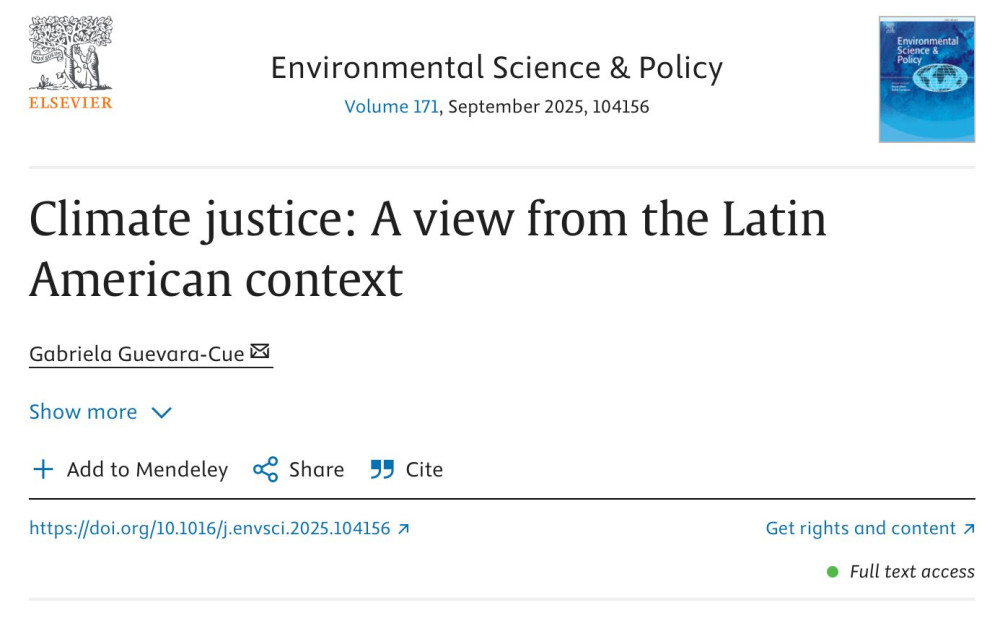This screenshot has height=631, width=1000.
Task: Open sharing options via the Share icon
Action: pos(264,469)
